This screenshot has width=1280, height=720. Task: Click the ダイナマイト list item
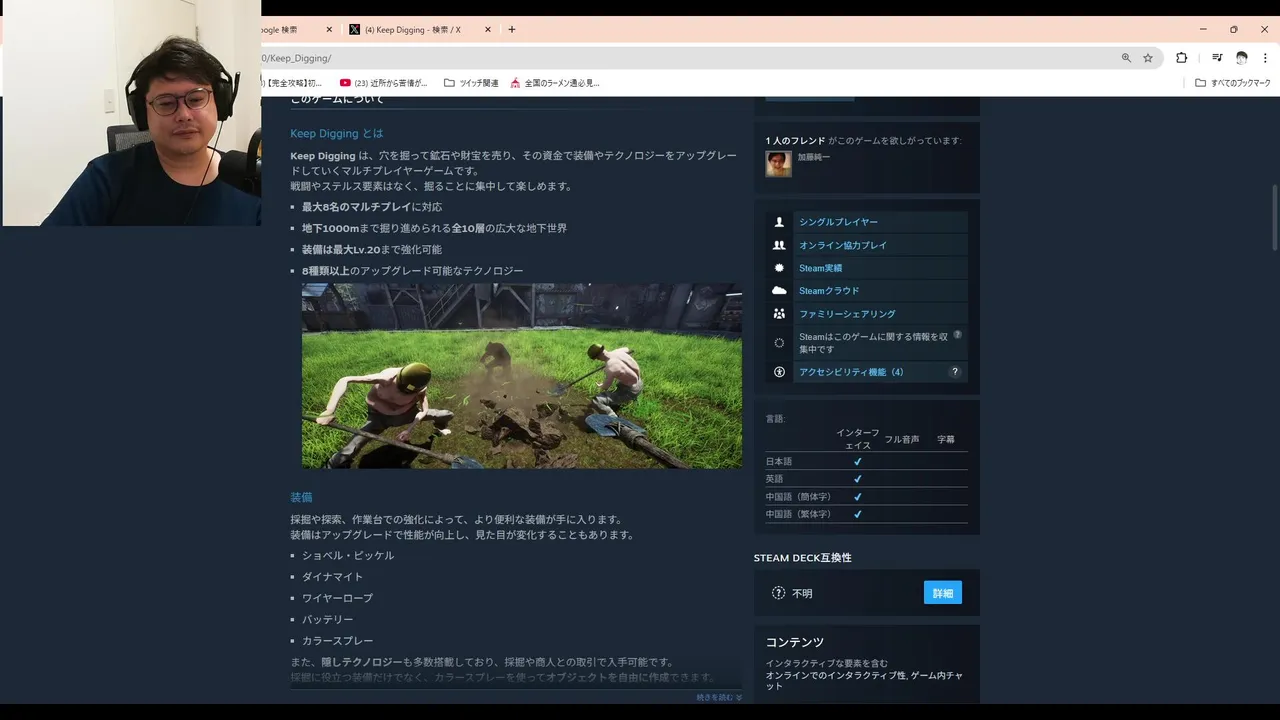(x=333, y=577)
